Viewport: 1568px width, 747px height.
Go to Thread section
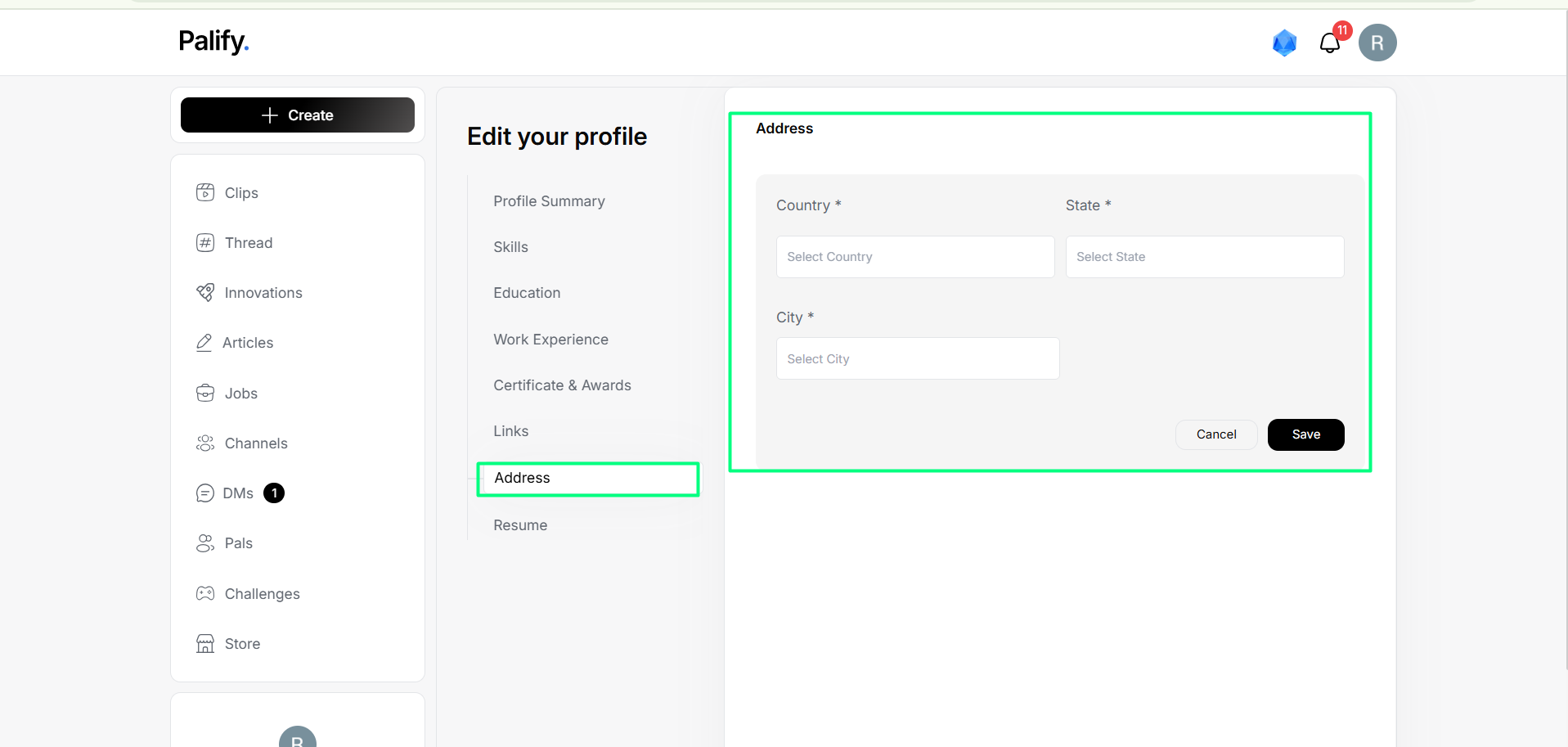(249, 243)
